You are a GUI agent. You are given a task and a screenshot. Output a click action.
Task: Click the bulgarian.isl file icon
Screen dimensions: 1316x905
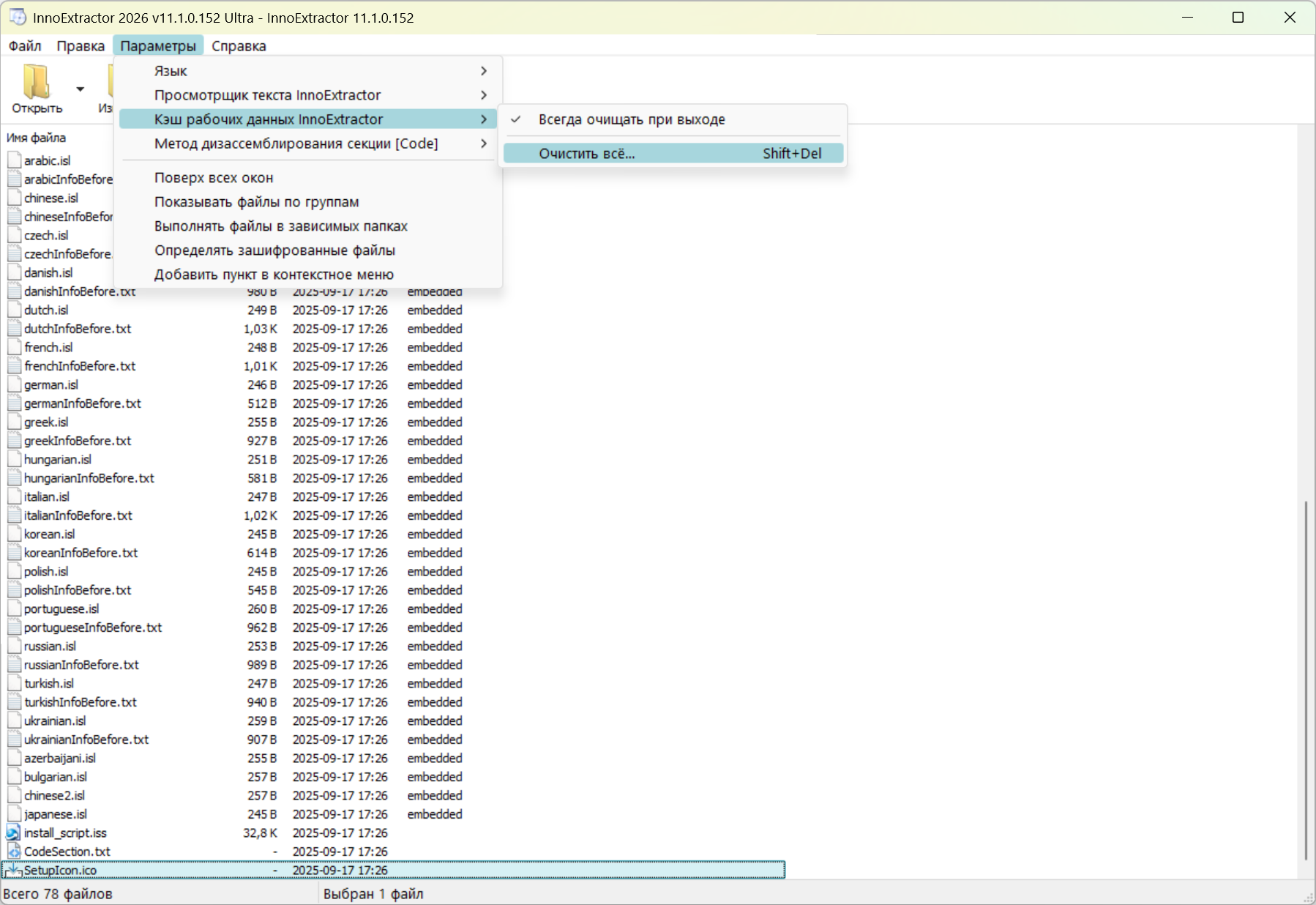(x=14, y=777)
